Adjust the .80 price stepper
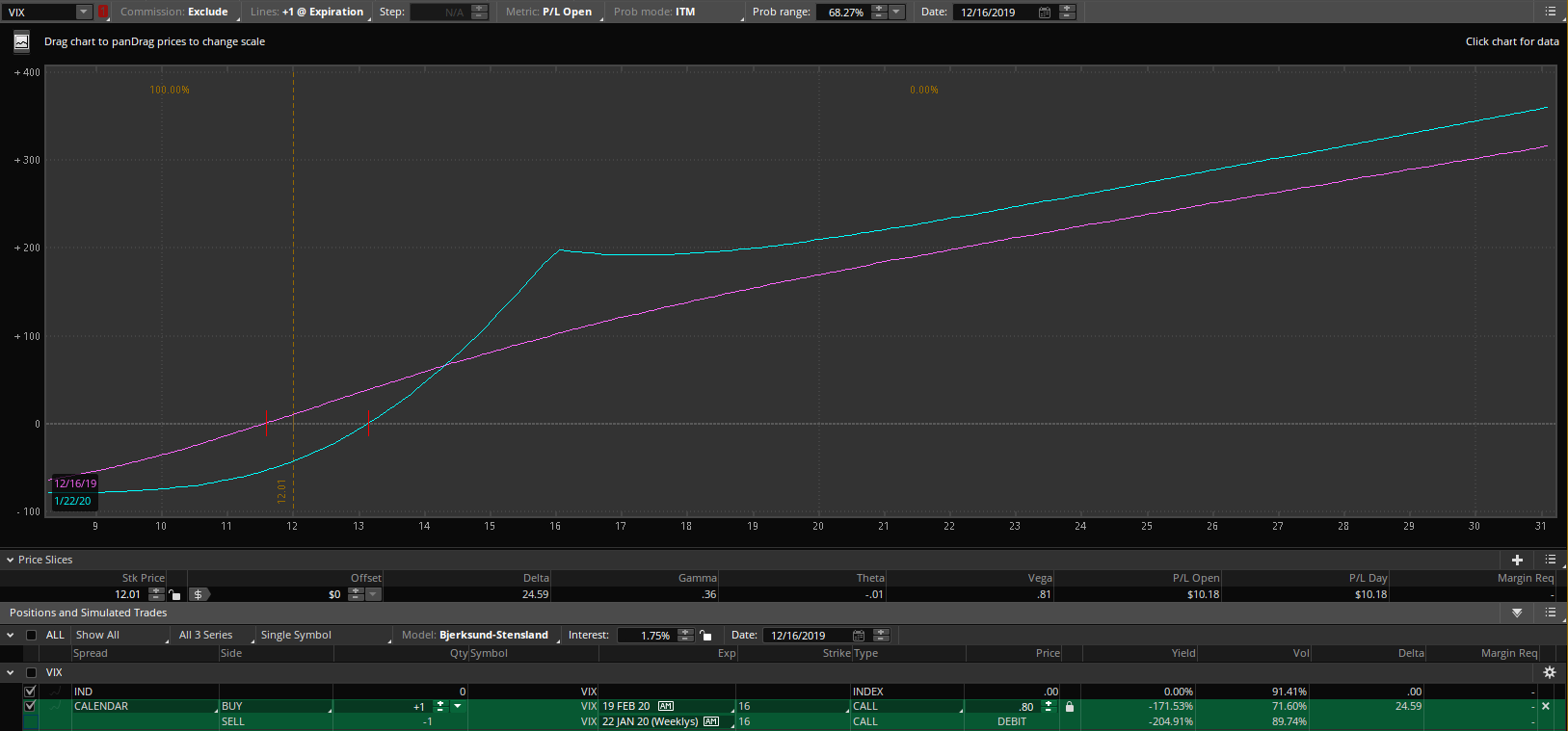 pos(1049,706)
